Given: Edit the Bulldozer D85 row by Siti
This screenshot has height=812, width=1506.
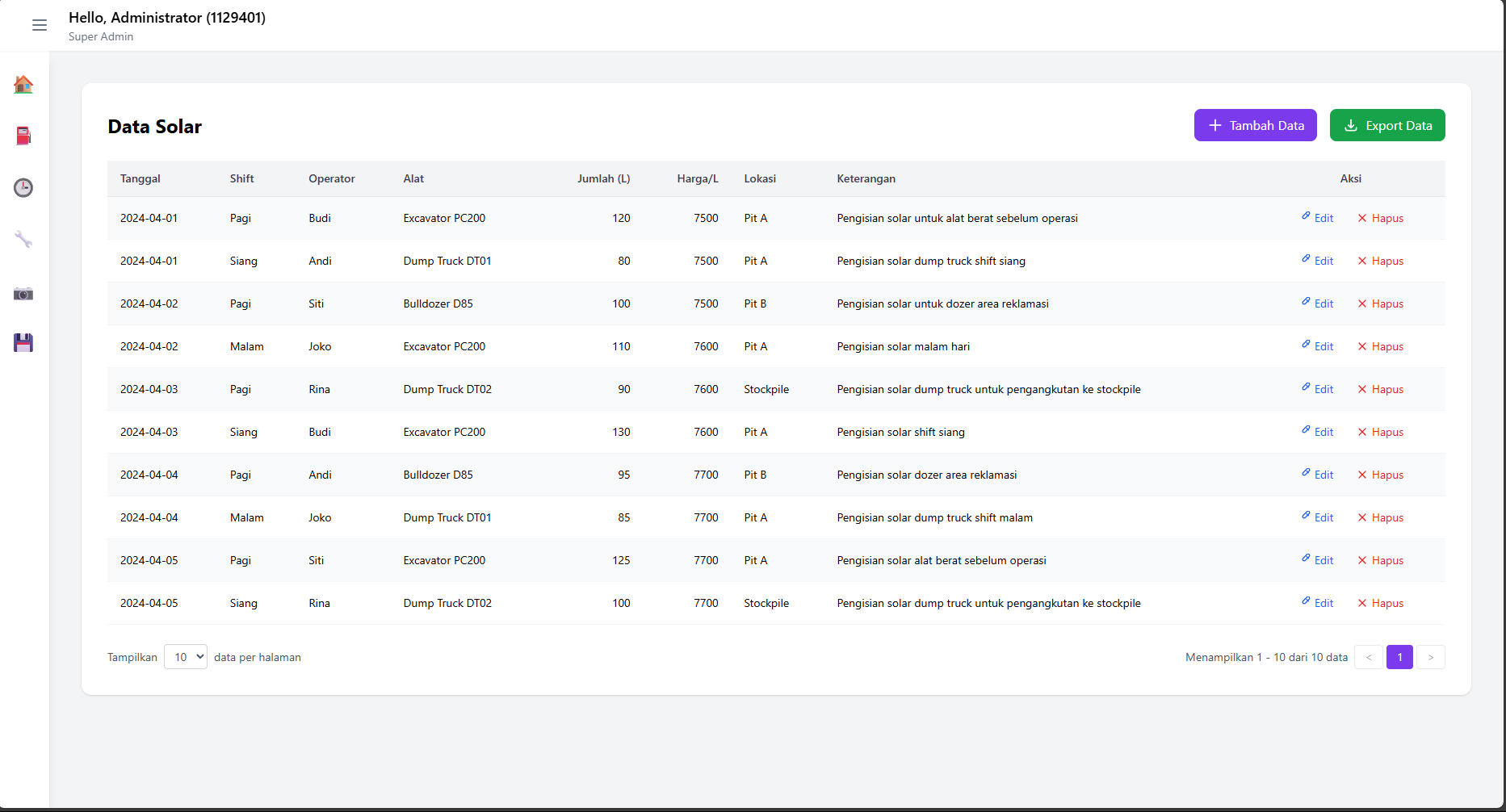Looking at the screenshot, I should click(x=1317, y=303).
